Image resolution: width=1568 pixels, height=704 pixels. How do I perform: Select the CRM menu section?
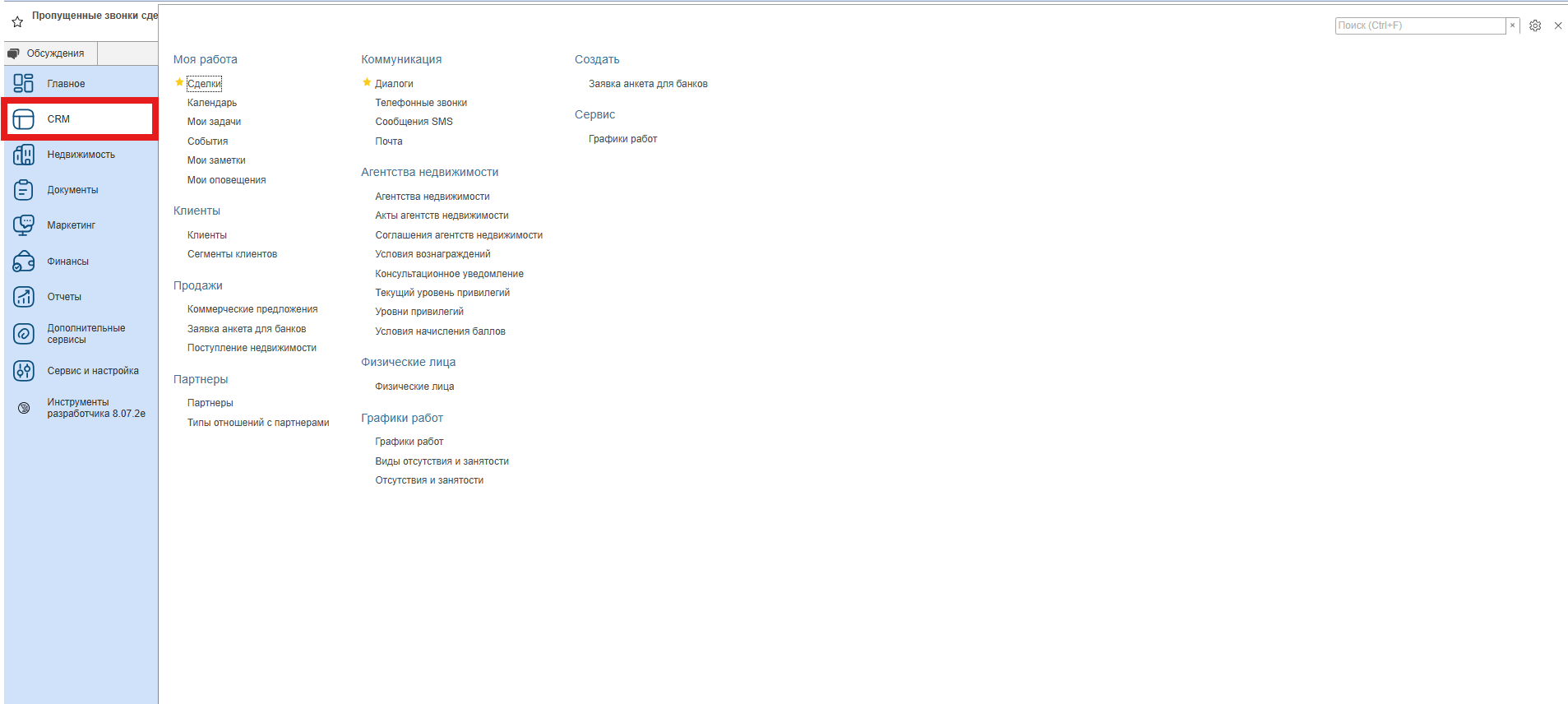(80, 119)
